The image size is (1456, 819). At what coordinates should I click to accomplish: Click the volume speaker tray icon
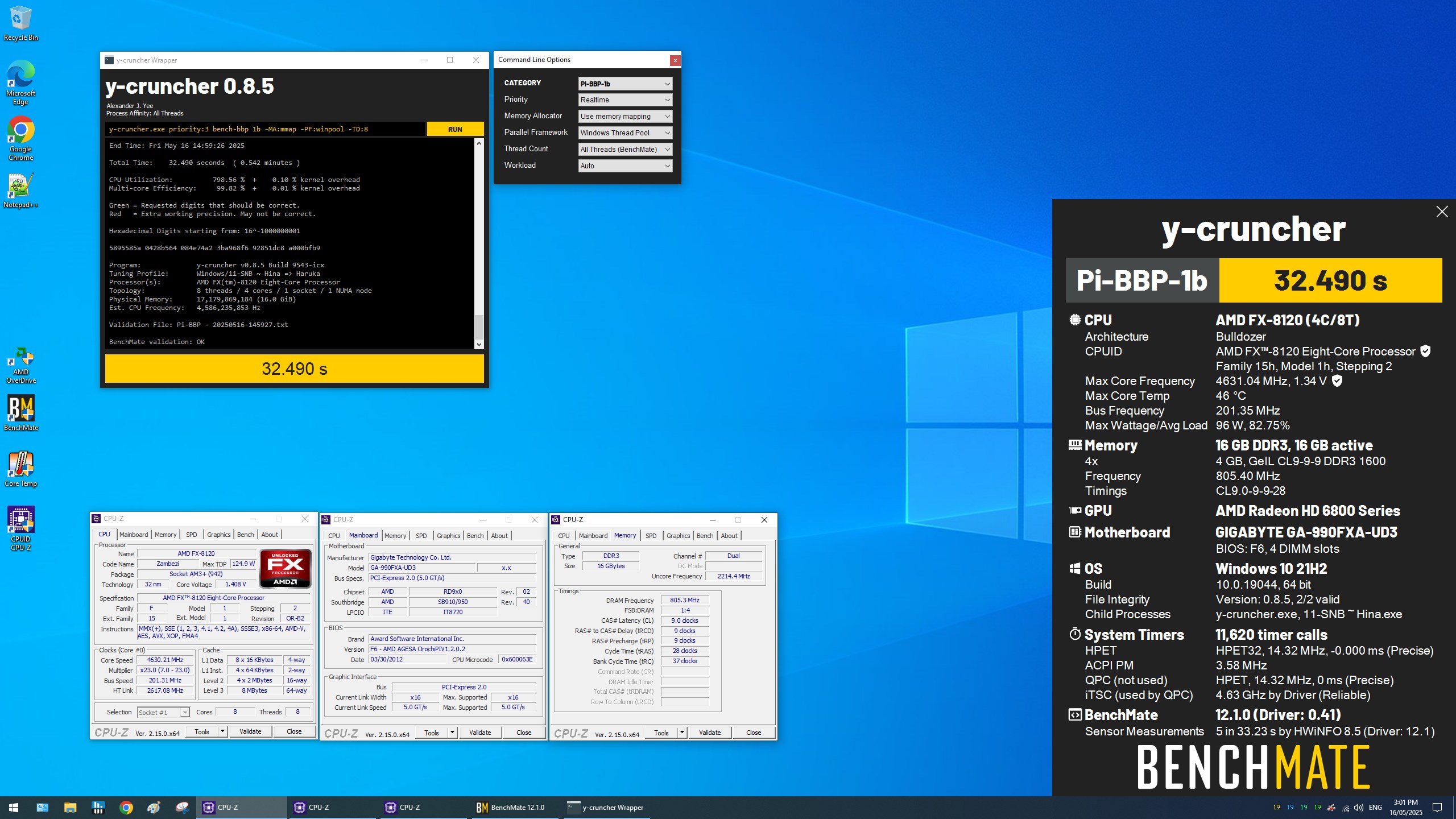pos(1358,808)
